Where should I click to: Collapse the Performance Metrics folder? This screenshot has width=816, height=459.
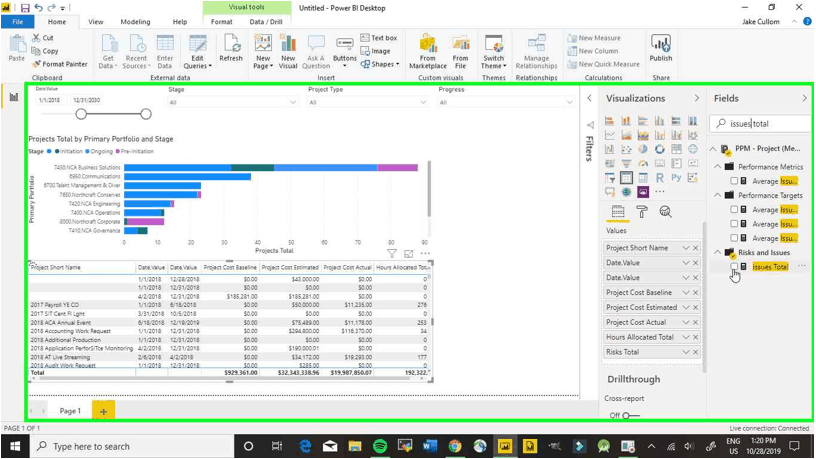pyautogui.click(x=718, y=167)
